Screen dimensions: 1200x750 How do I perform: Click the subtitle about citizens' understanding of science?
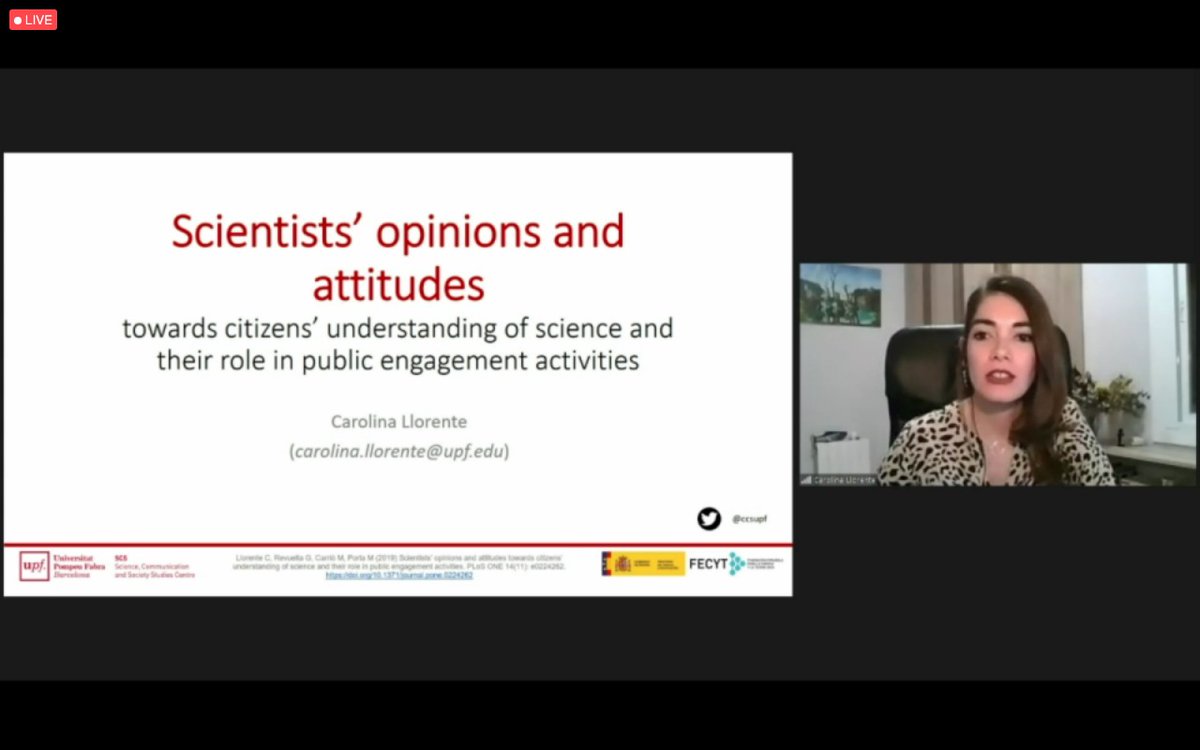tap(398, 343)
